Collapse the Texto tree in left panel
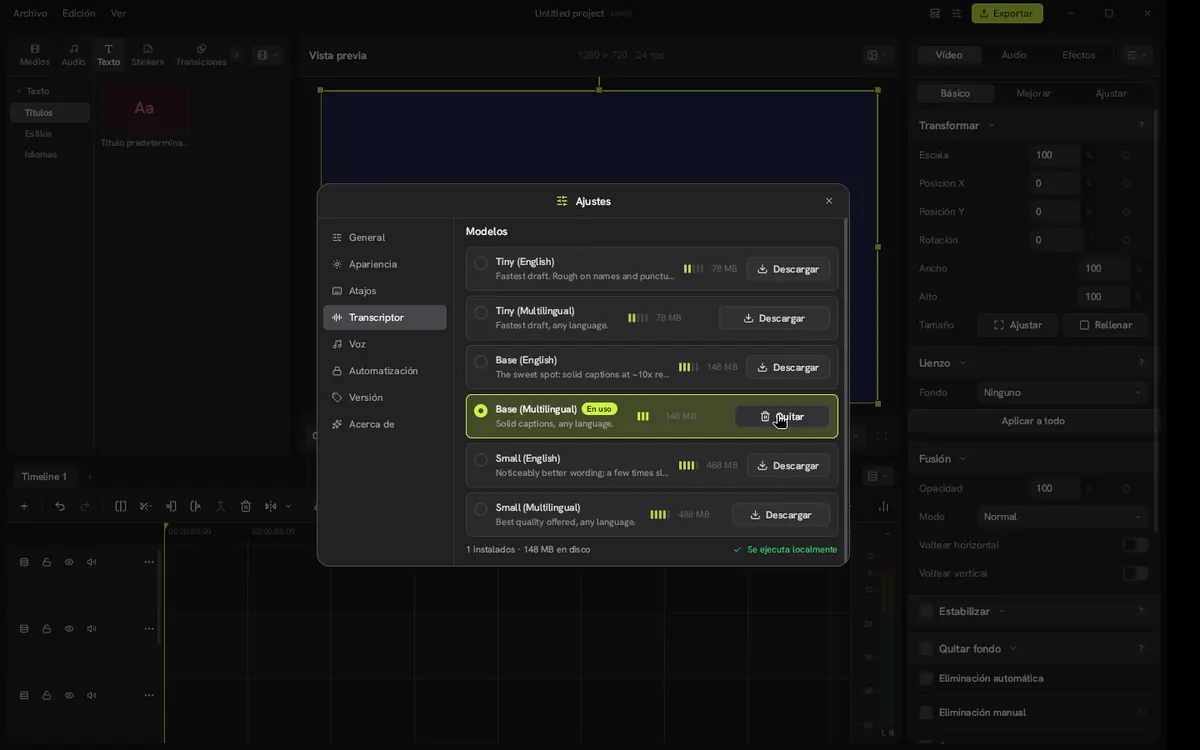 coord(18,91)
